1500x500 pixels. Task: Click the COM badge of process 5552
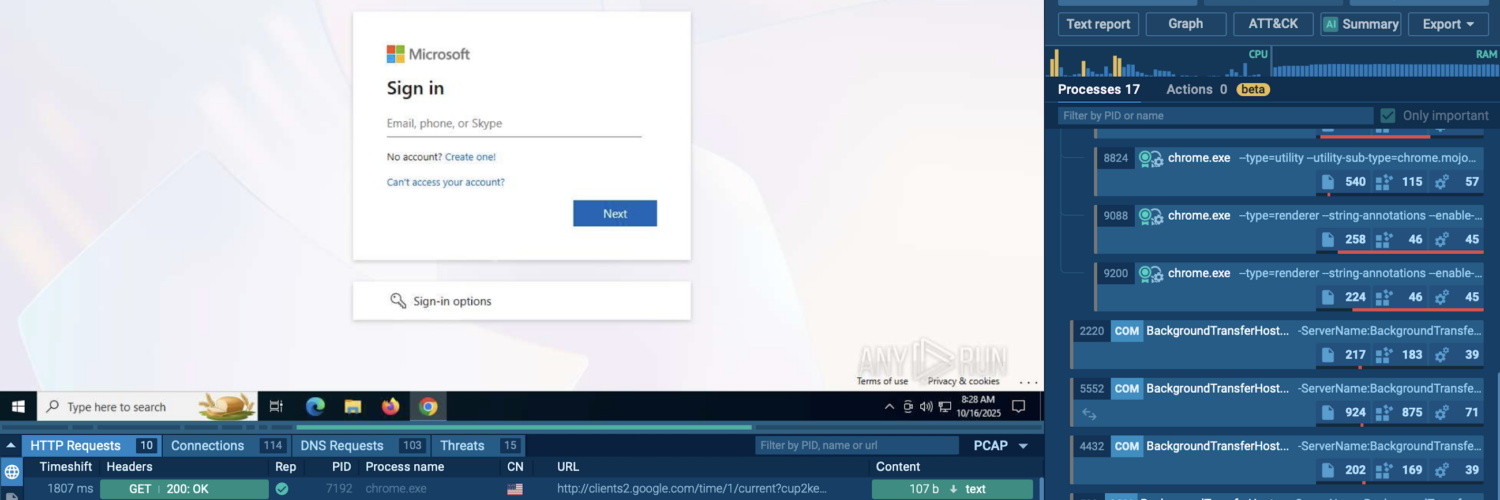point(1127,388)
